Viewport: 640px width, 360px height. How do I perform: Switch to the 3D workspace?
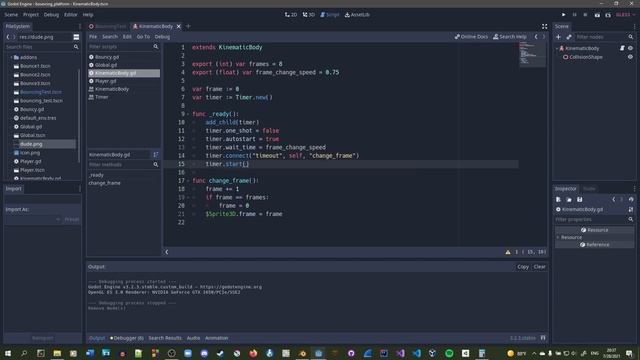(309, 15)
